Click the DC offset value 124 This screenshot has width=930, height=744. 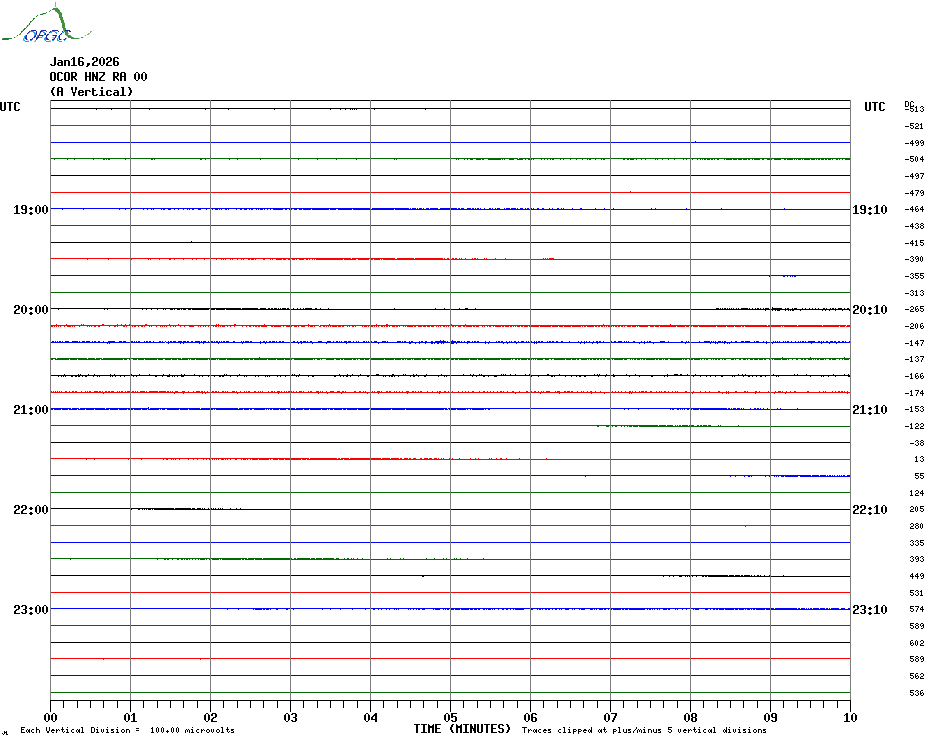(x=917, y=493)
